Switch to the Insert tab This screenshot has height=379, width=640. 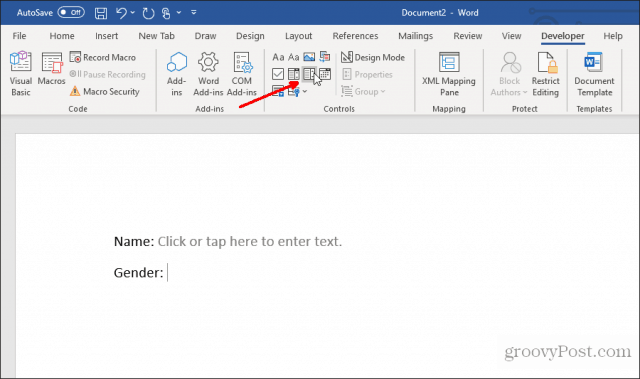(x=107, y=36)
